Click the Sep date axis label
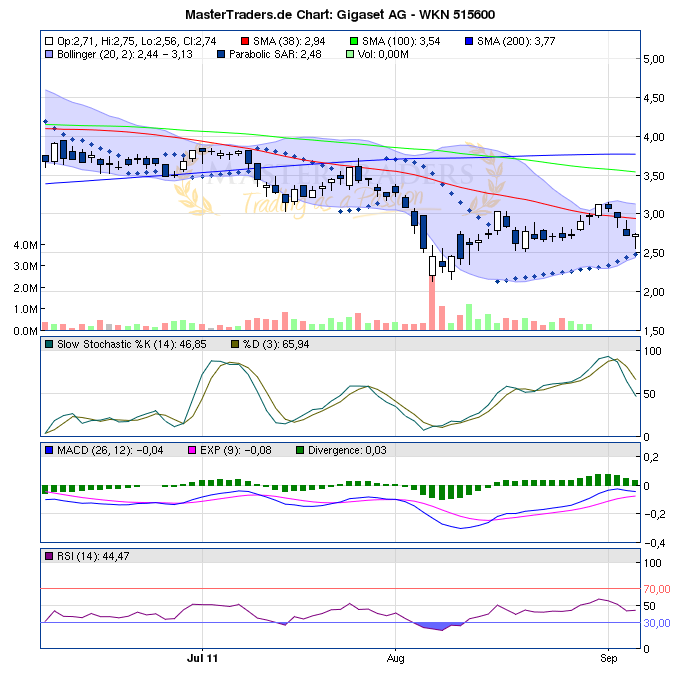This screenshot has height=684, width=680. (x=608, y=659)
